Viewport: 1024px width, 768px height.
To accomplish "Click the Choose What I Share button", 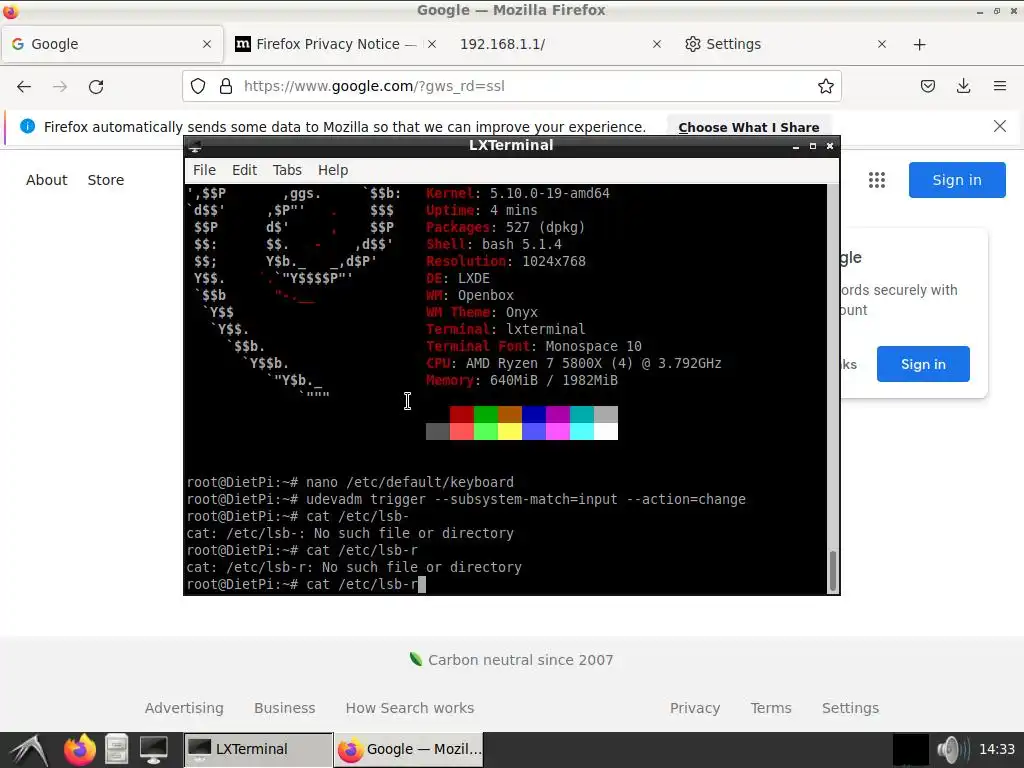I will (748, 127).
